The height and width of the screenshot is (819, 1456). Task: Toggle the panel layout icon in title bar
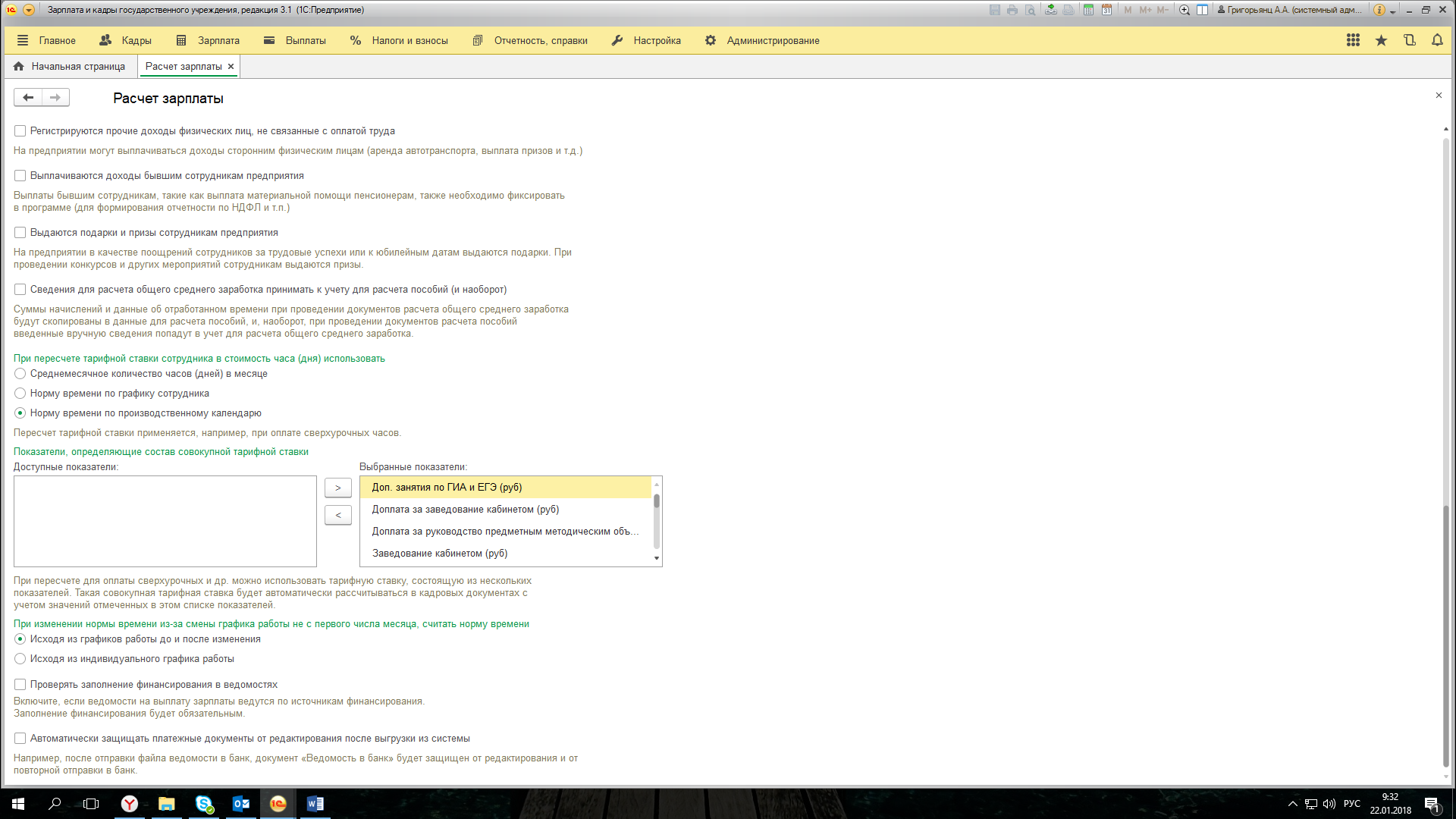pos(1203,10)
